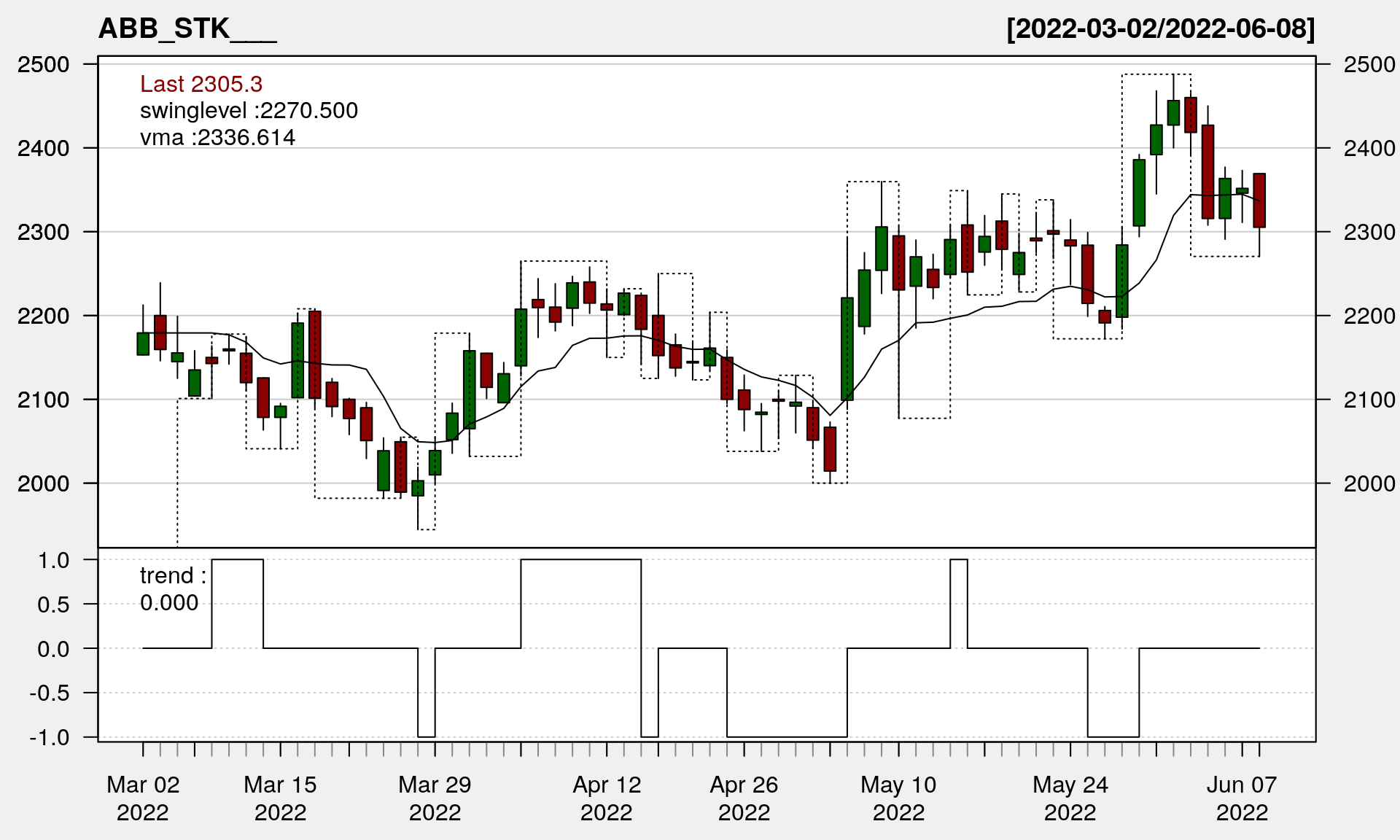Click the red 'Last 2305.3' text
This screenshot has height=840, width=1400.
pos(201,85)
